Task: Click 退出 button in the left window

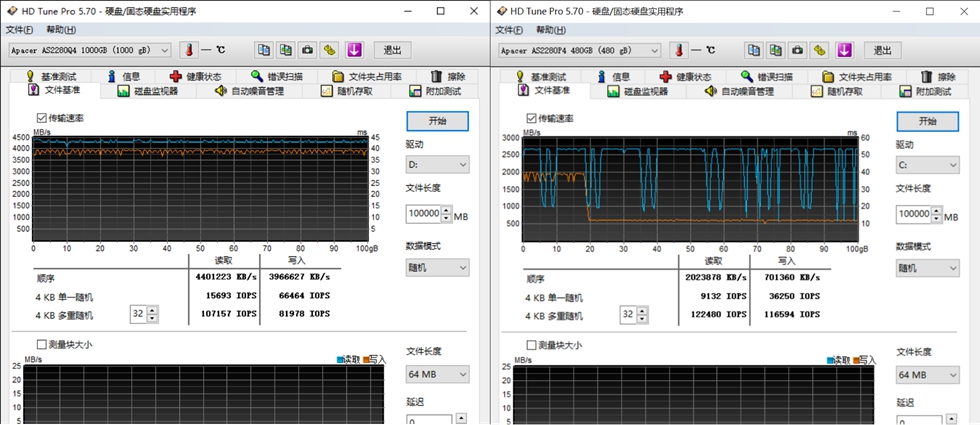Action: [x=392, y=51]
